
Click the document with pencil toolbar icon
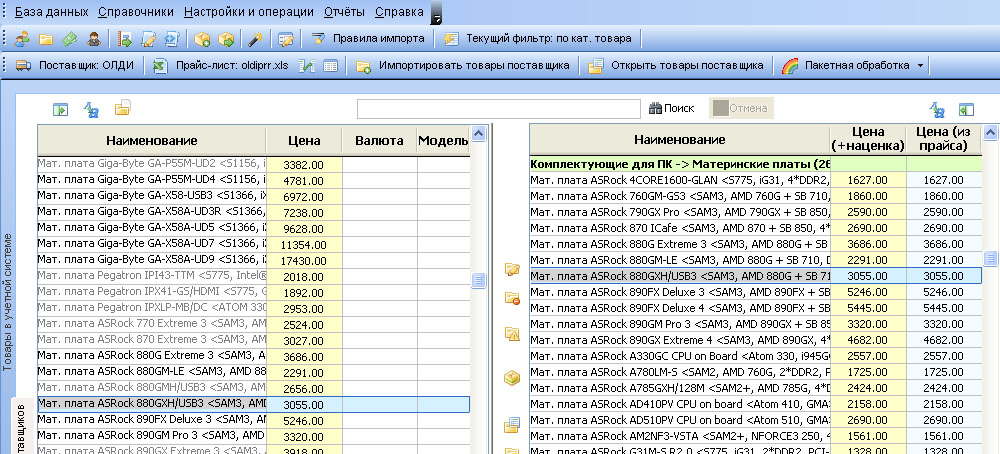148,39
